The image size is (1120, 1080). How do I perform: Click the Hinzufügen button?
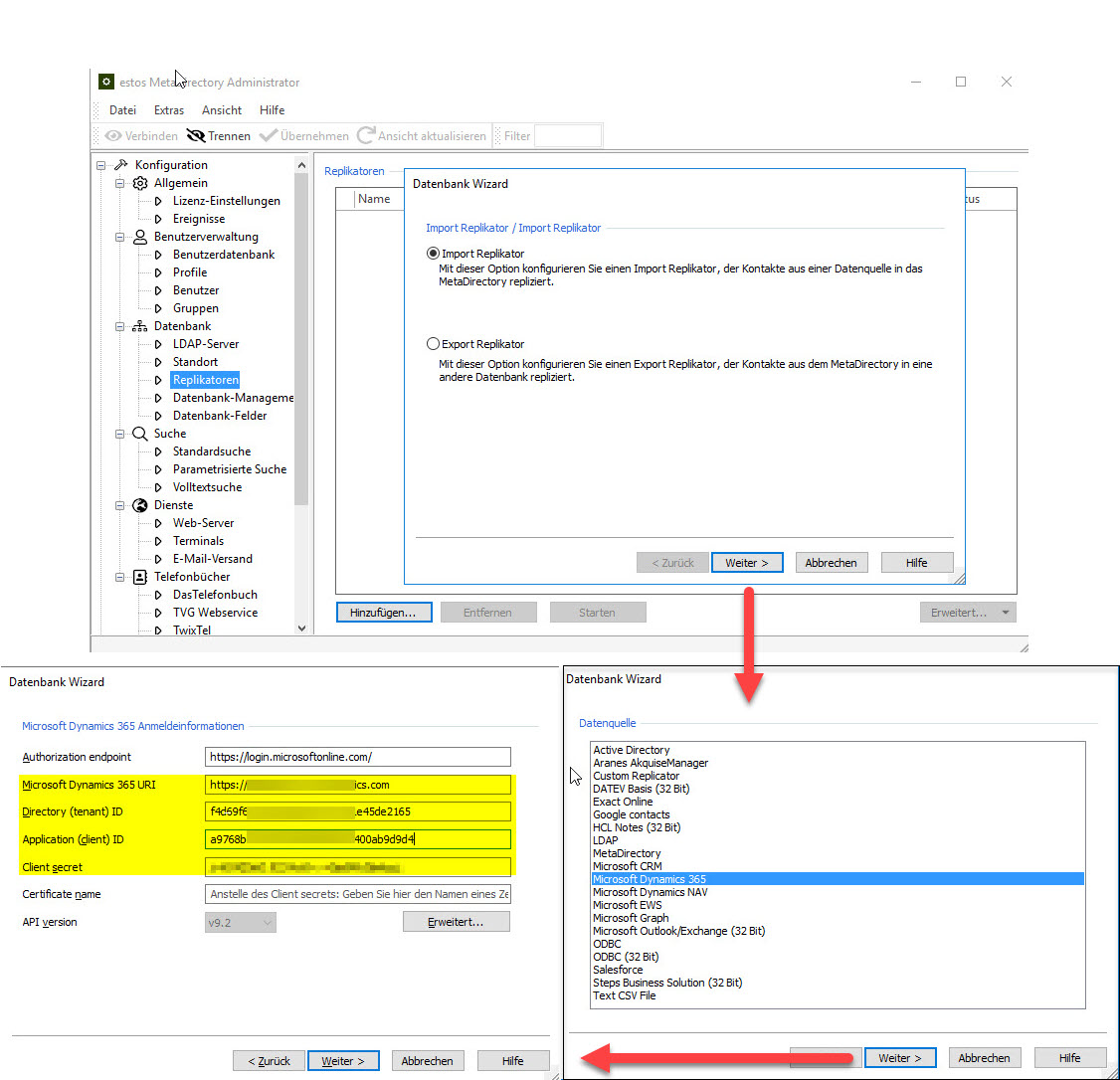[x=383, y=613]
